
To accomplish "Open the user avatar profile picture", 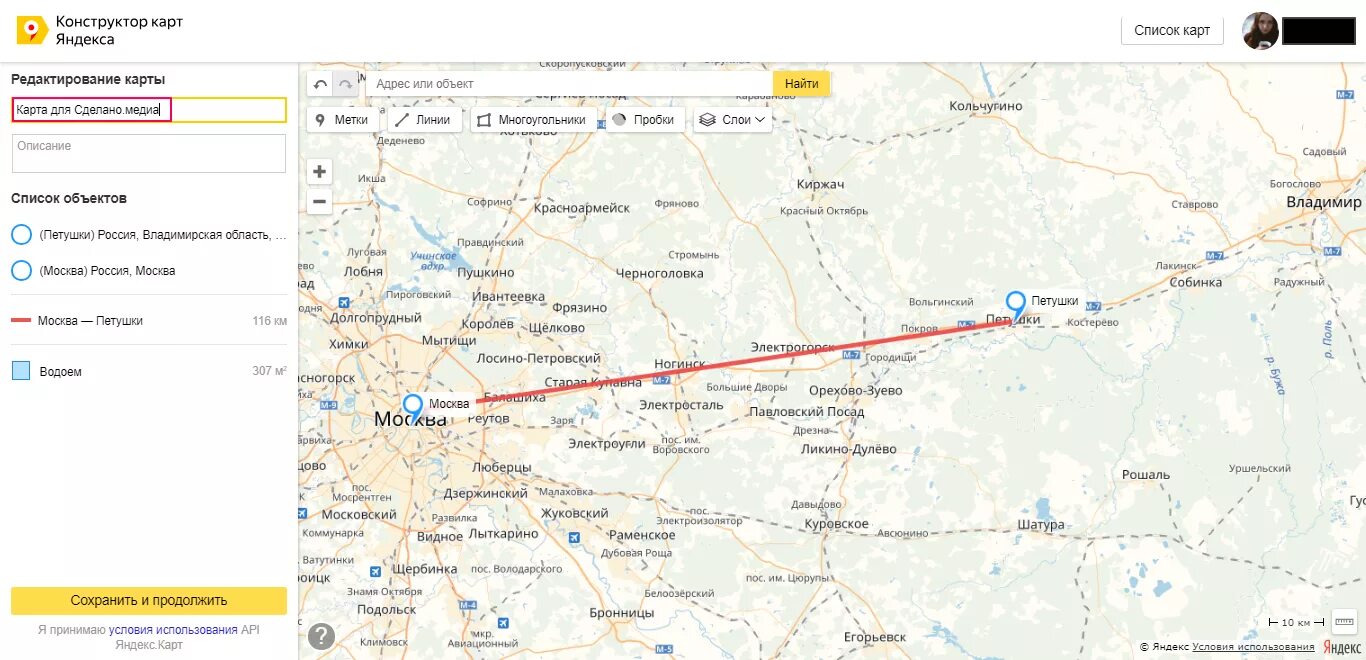I will click(x=1260, y=31).
